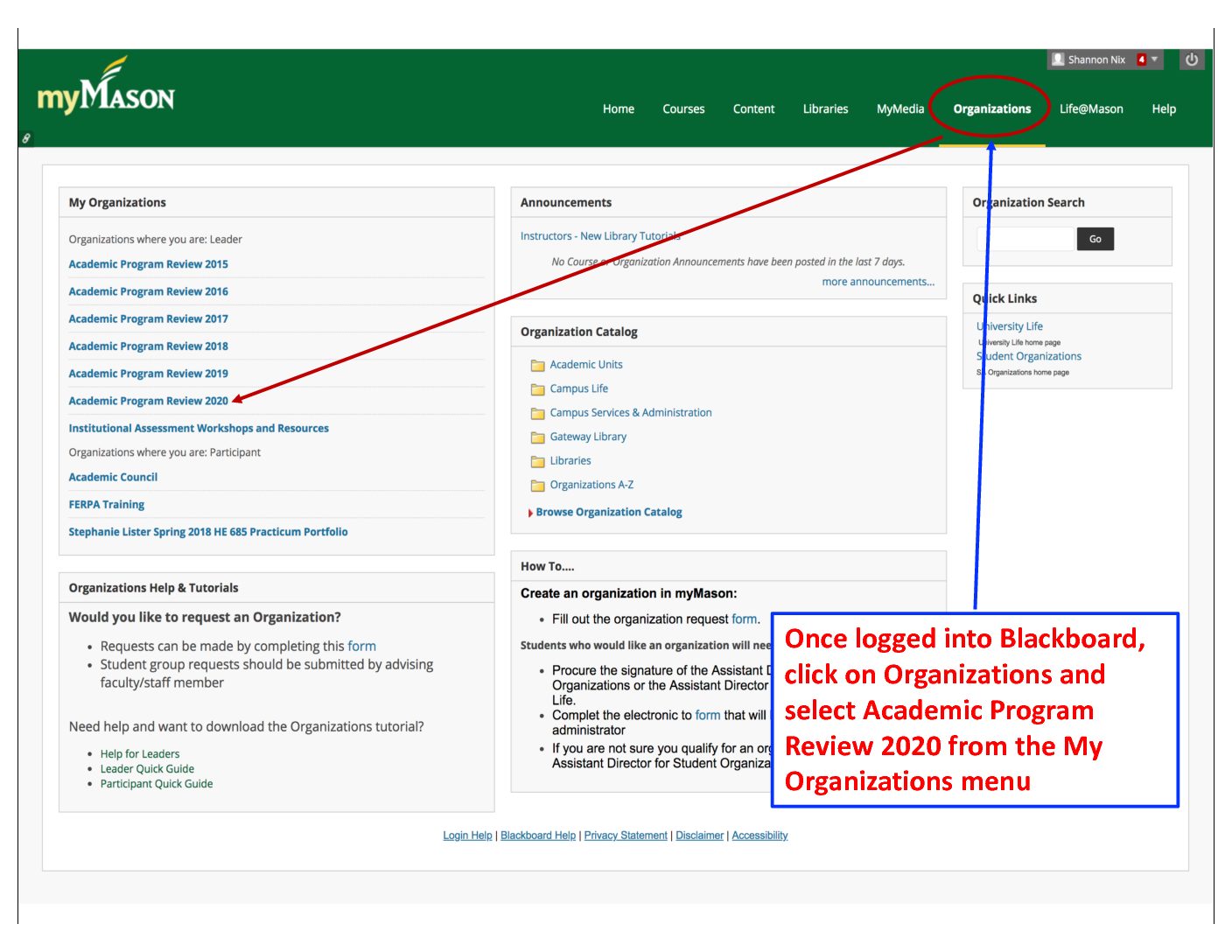Viewport: 1232px width, 952px height.
Task: Open the Participant Quick Guide
Action: (x=157, y=784)
